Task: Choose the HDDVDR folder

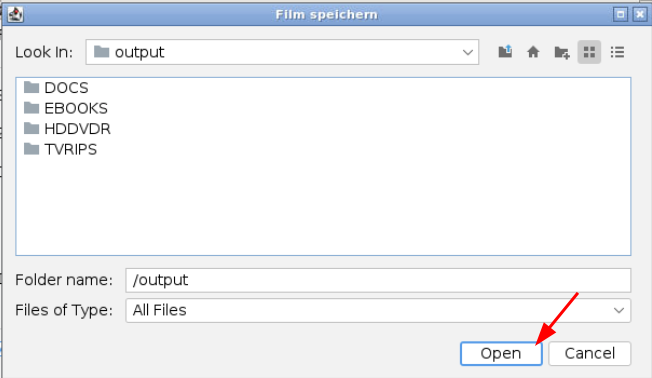Action: coord(67,128)
